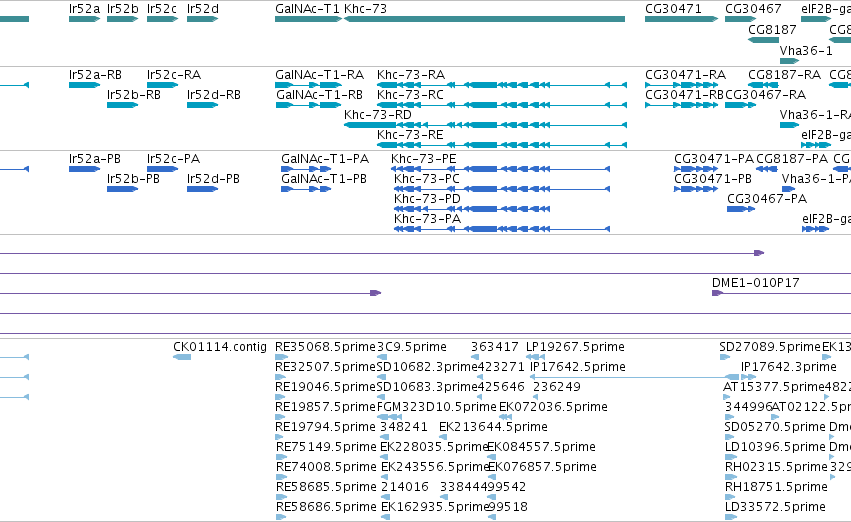Click the Khc-73-PA protein label

(x=428, y=218)
